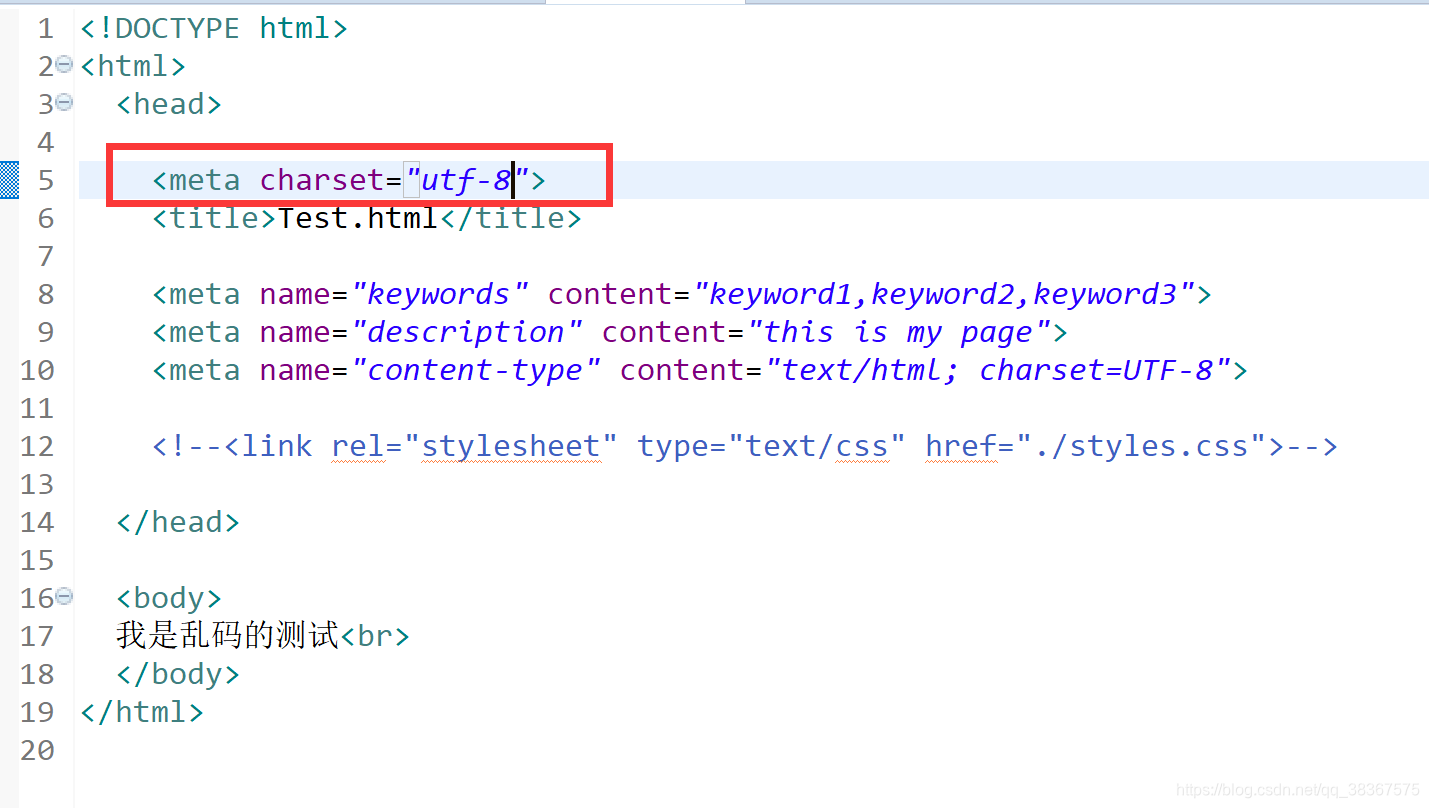Viewport: 1429px width, 808px height.
Task: Click the commented-out link stylesheet line
Action: click(x=745, y=446)
